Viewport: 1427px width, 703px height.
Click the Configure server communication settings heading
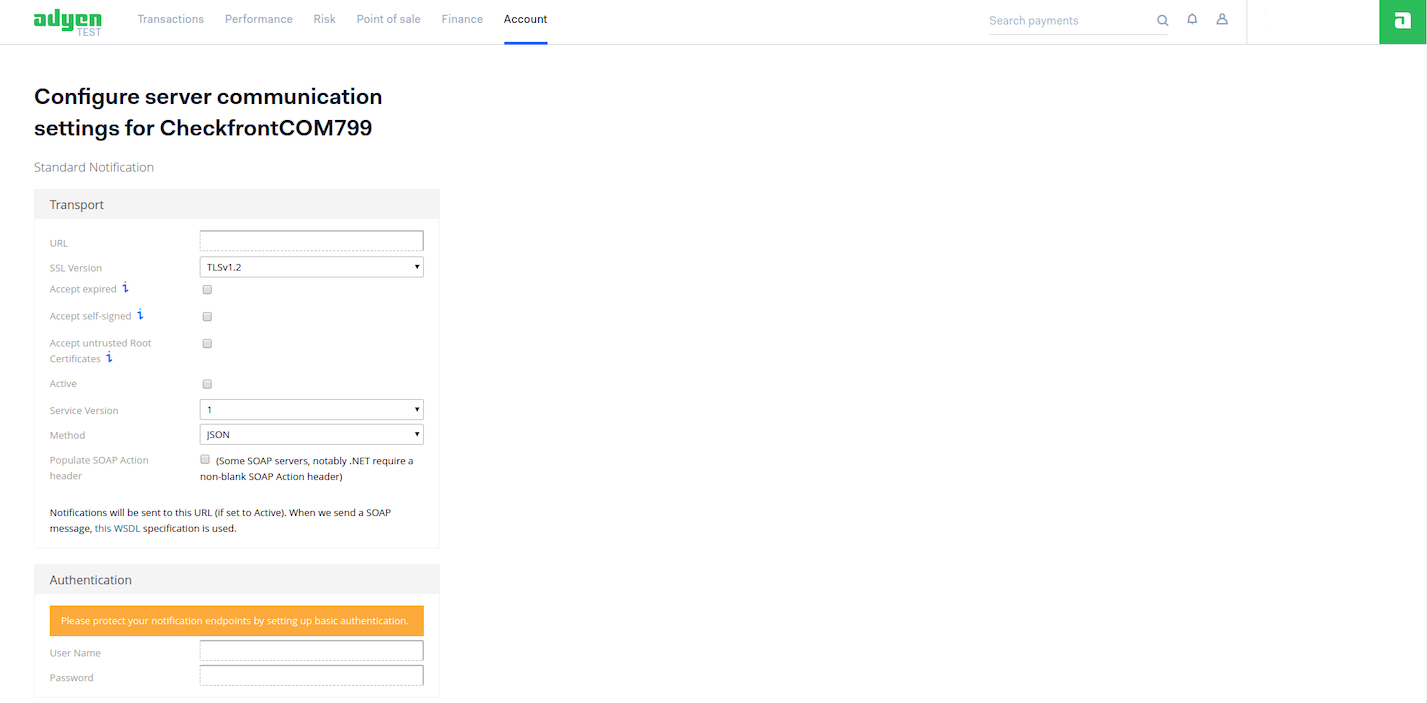(208, 112)
